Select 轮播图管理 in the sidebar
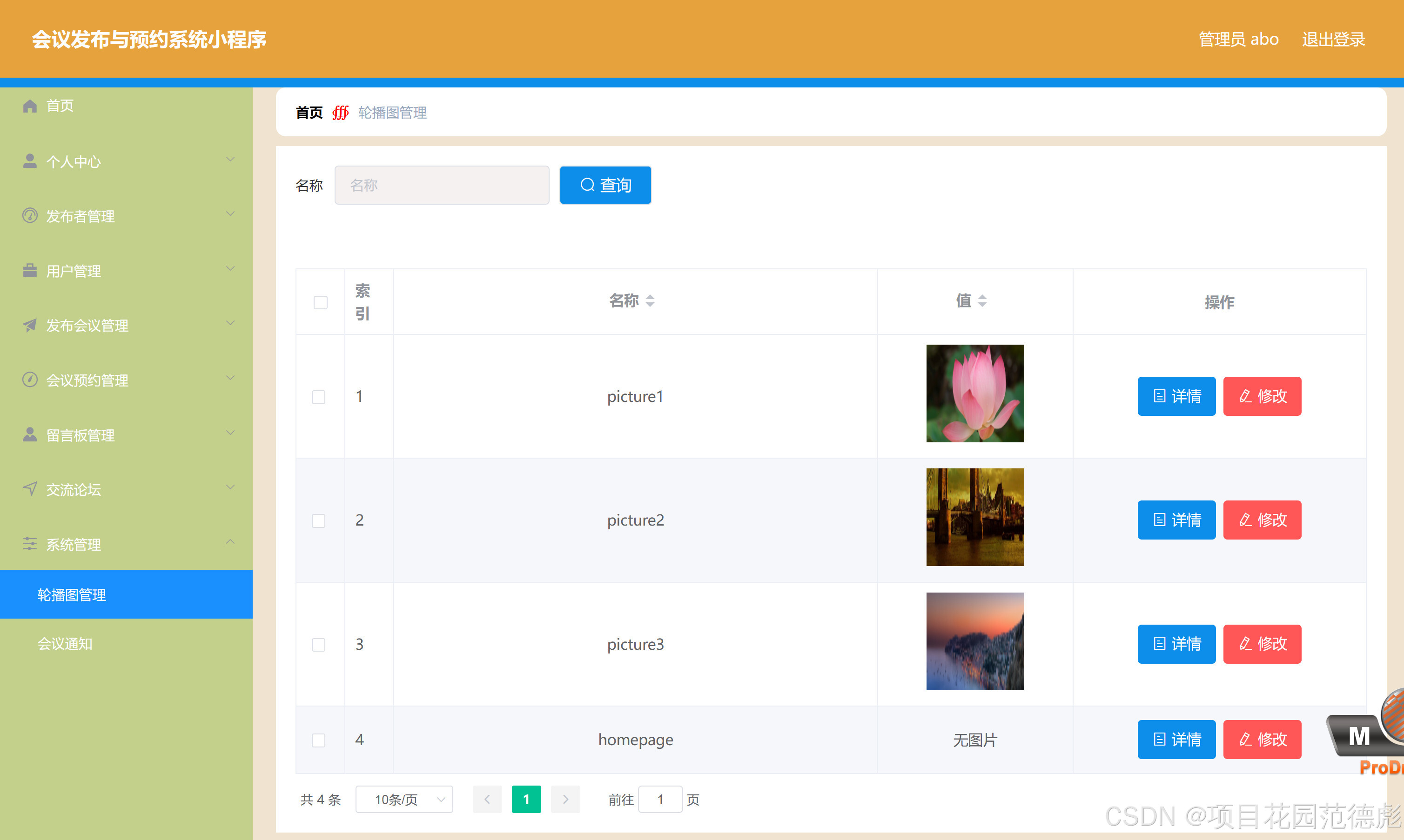Image resolution: width=1404 pixels, height=840 pixels. tap(72, 594)
